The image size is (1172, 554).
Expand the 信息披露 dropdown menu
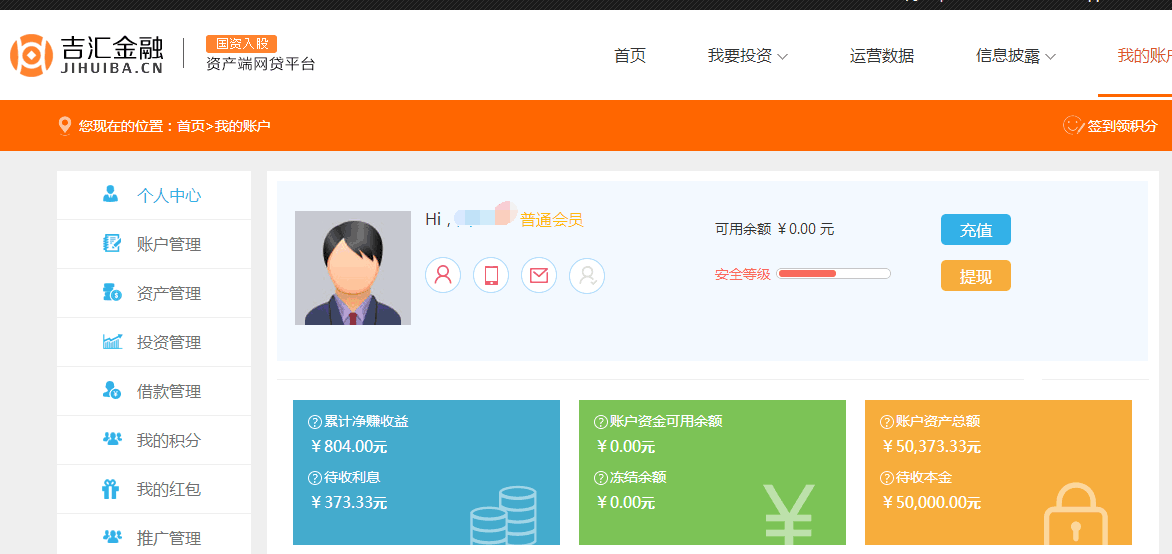pyautogui.click(x=1015, y=56)
